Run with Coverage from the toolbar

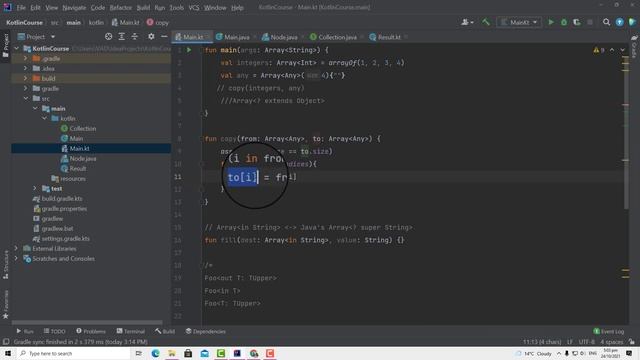pyautogui.click(x=577, y=22)
